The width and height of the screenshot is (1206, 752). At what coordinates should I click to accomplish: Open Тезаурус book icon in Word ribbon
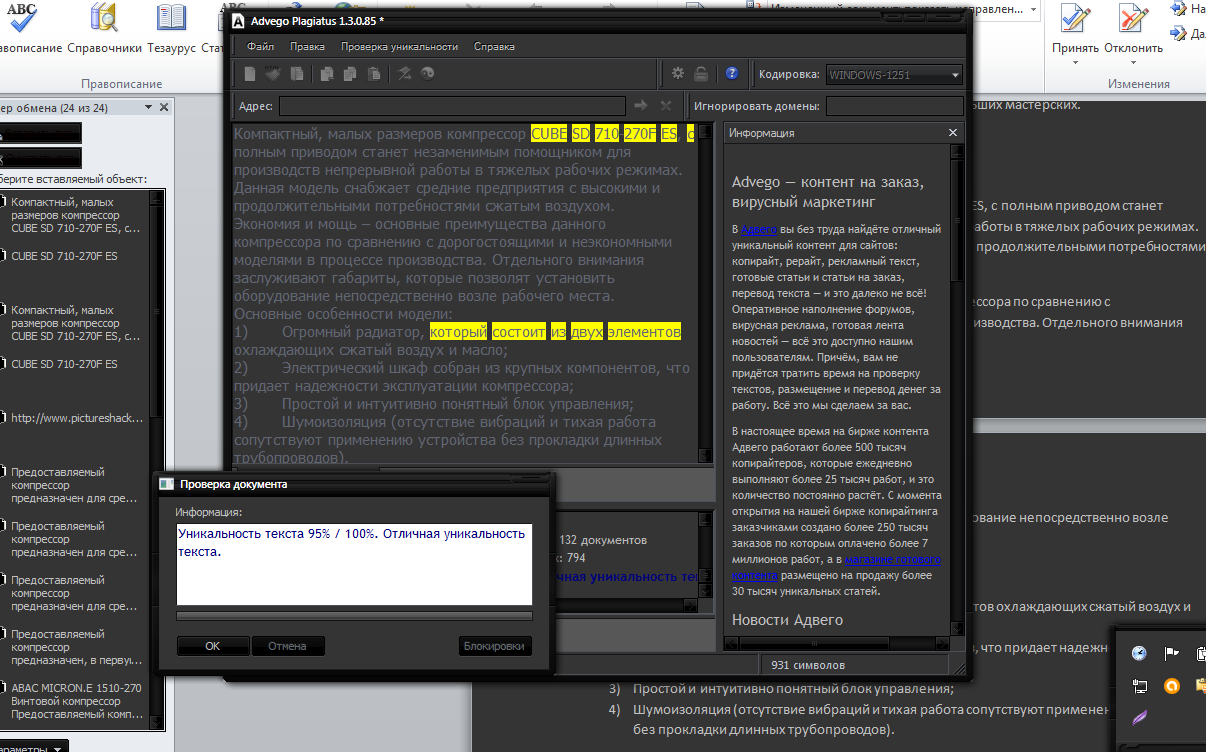click(x=171, y=17)
